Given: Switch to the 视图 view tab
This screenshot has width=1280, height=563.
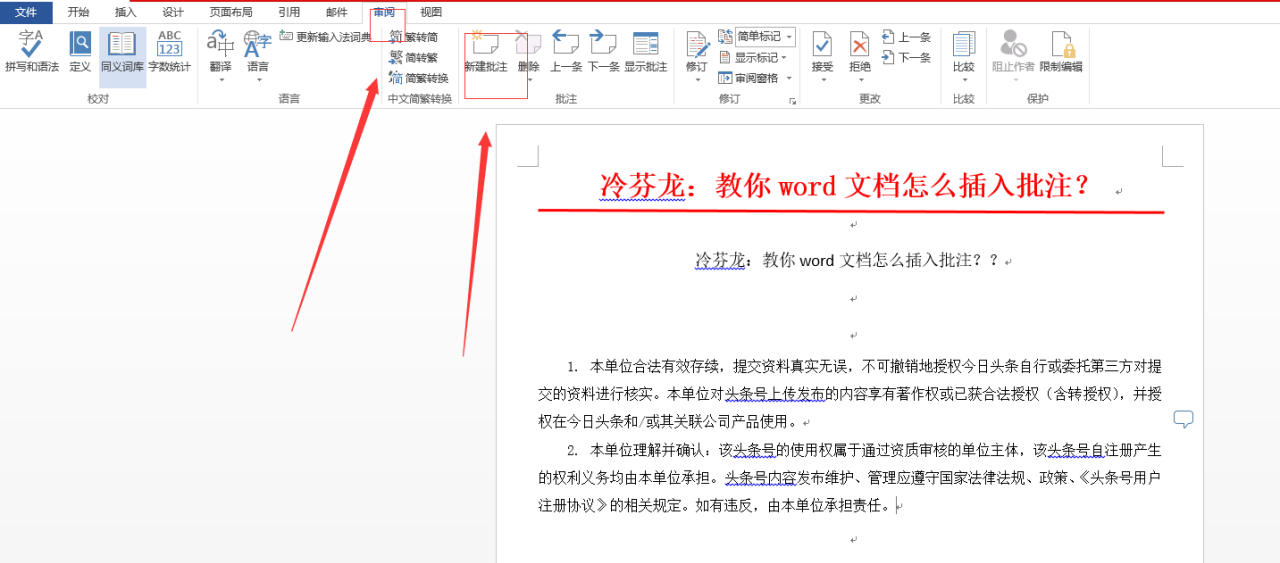Looking at the screenshot, I should (x=431, y=12).
